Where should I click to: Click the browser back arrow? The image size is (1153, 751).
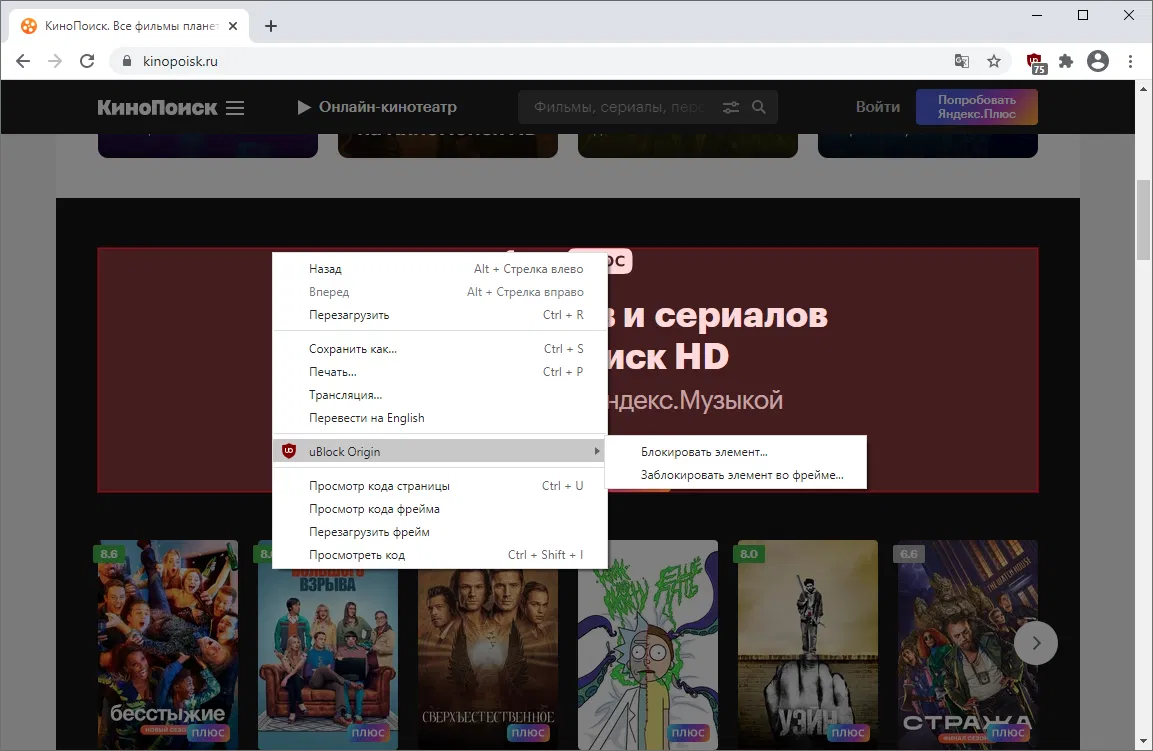23,61
